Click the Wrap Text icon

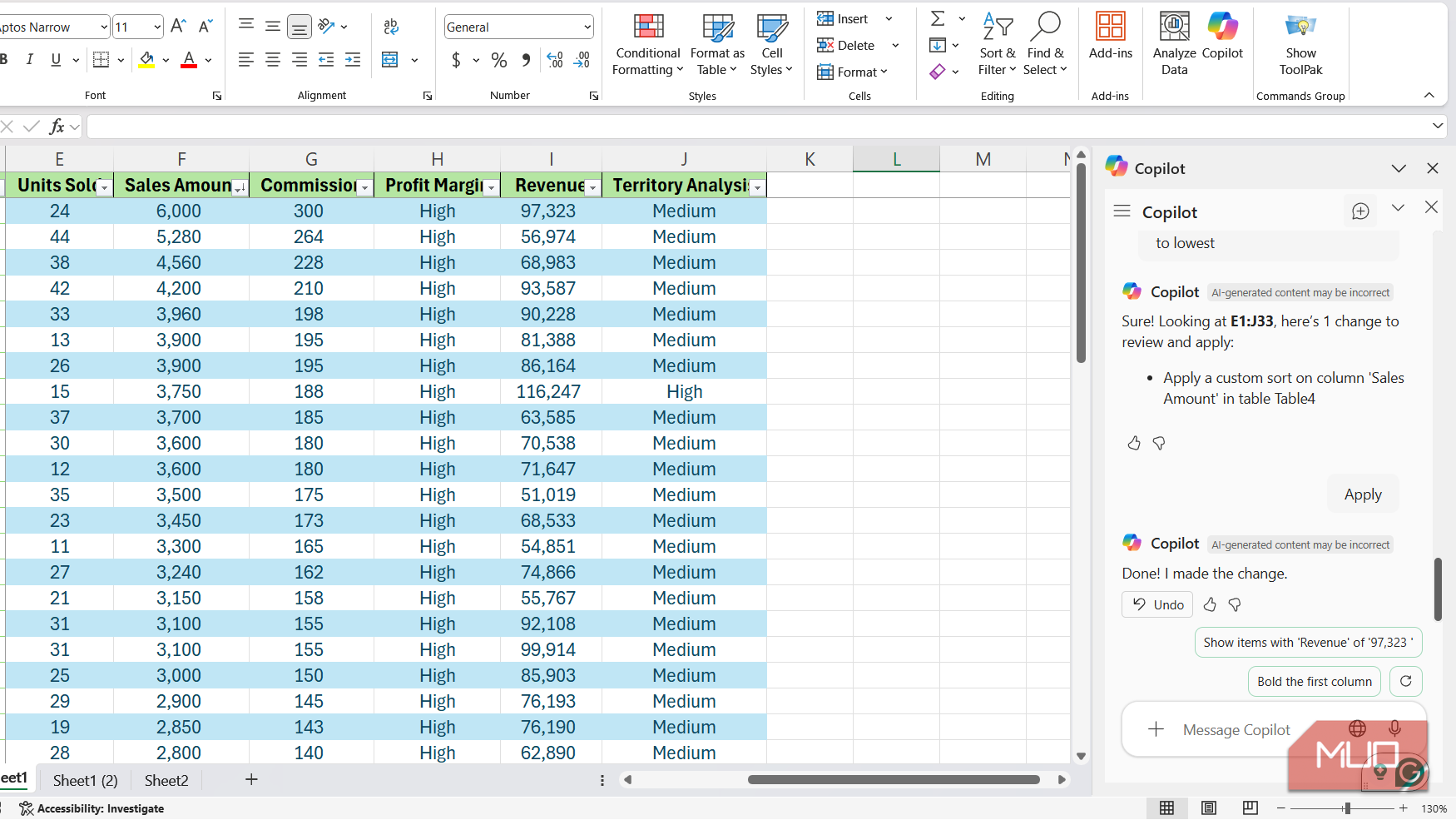(391, 27)
